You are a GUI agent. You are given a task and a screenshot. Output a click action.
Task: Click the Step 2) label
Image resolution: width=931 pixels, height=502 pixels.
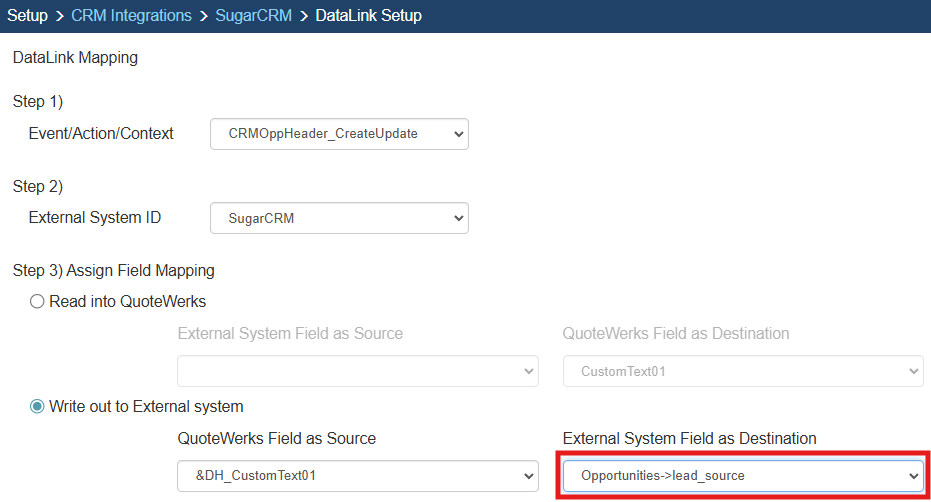pos(38,186)
